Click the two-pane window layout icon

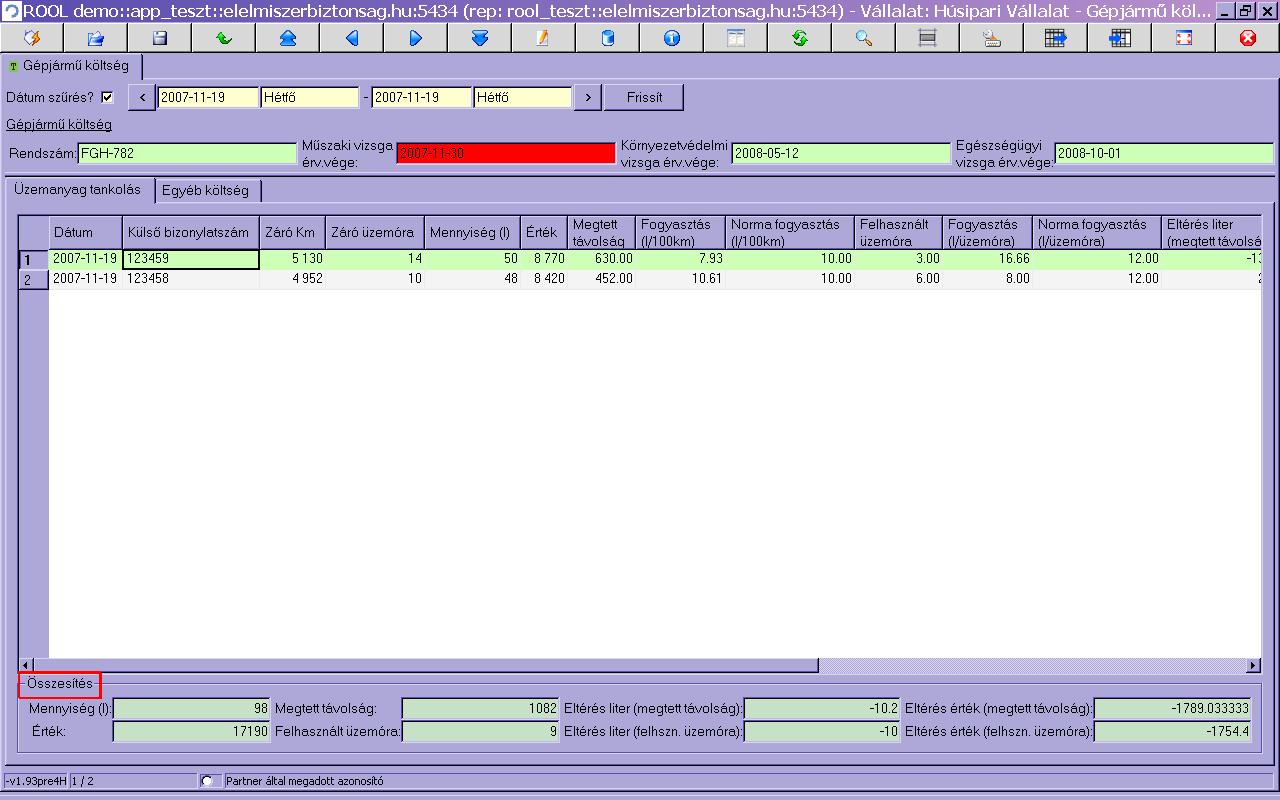[736, 38]
